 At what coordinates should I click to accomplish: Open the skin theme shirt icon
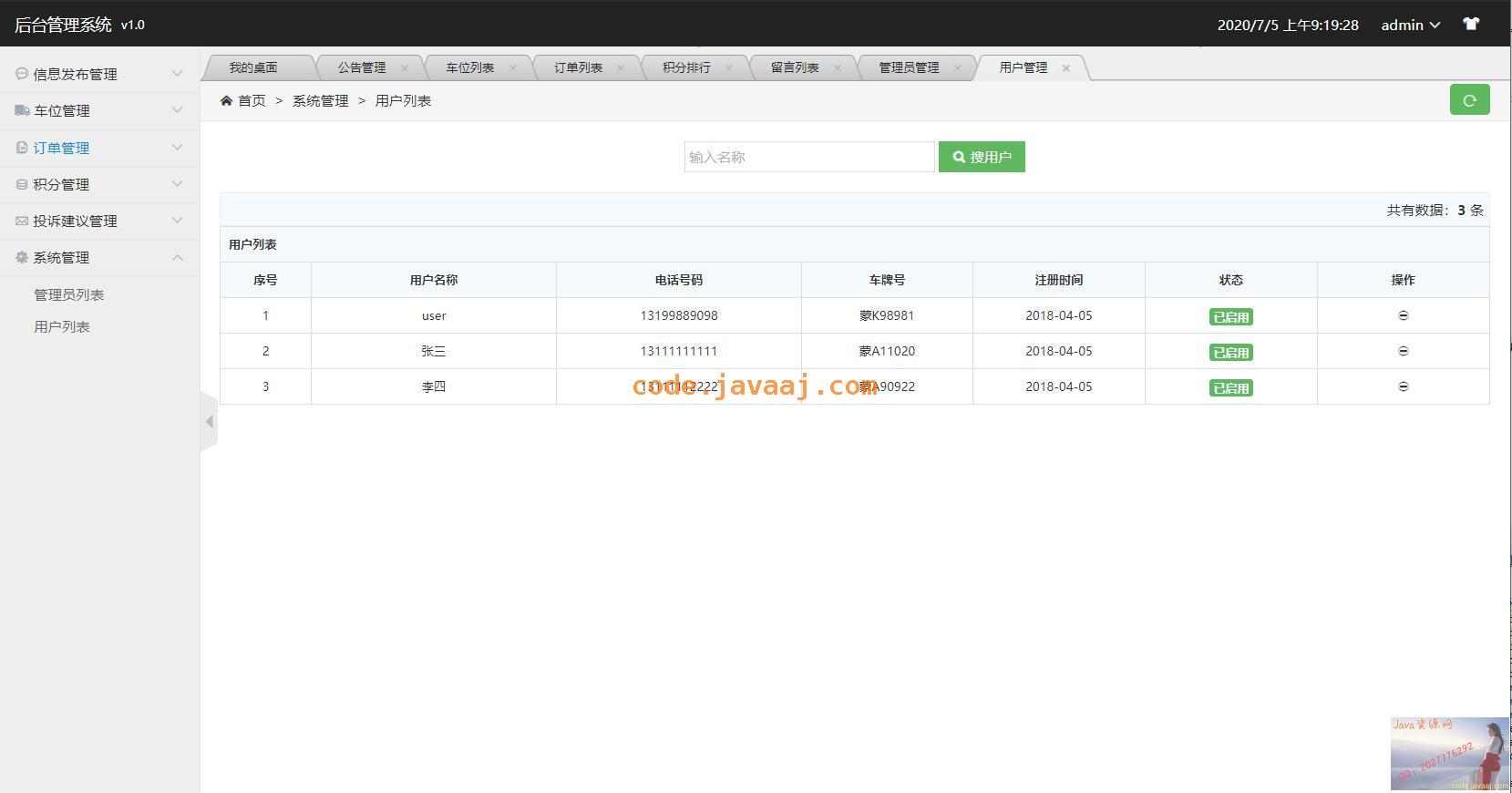click(1471, 25)
